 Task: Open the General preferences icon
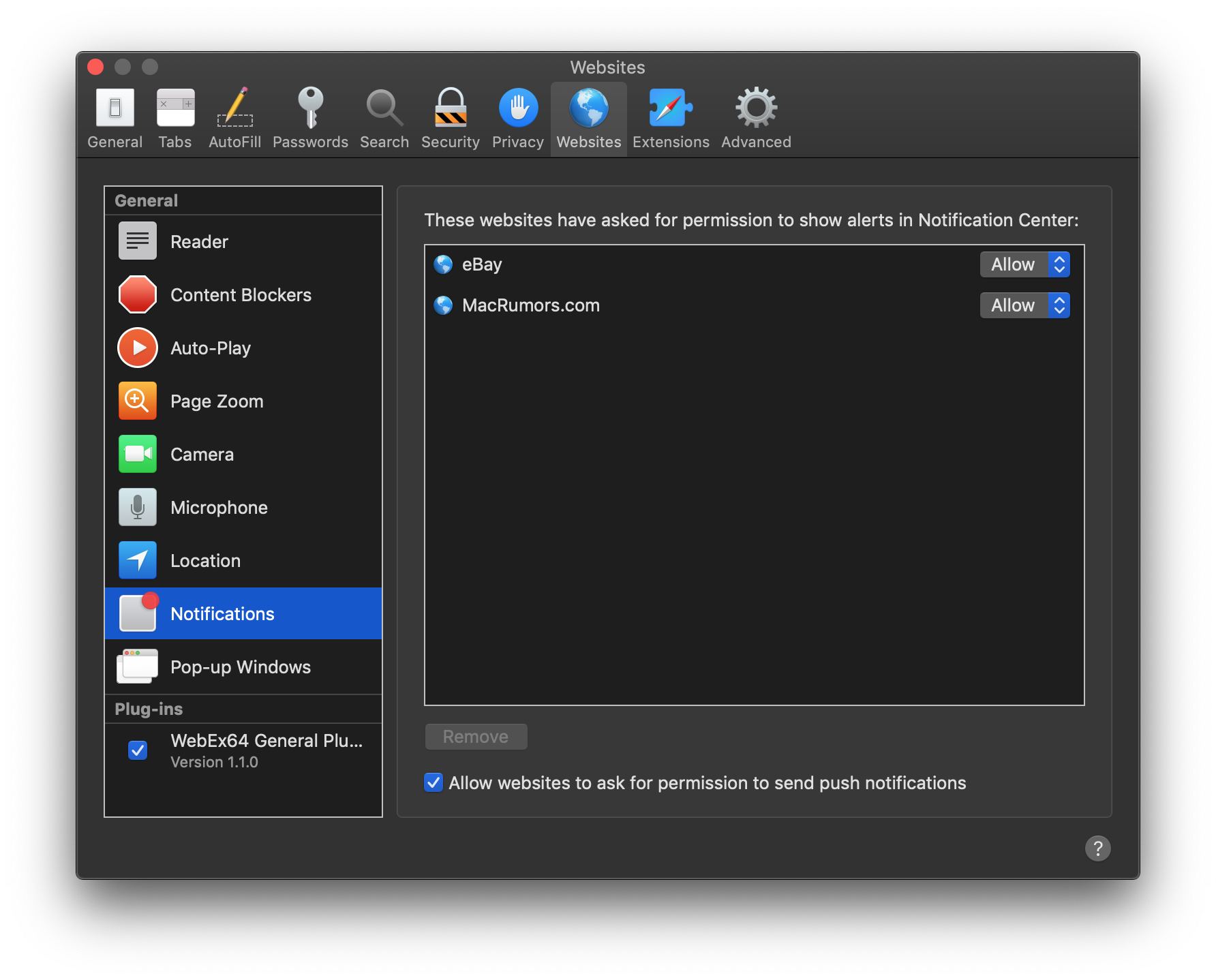click(115, 108)
